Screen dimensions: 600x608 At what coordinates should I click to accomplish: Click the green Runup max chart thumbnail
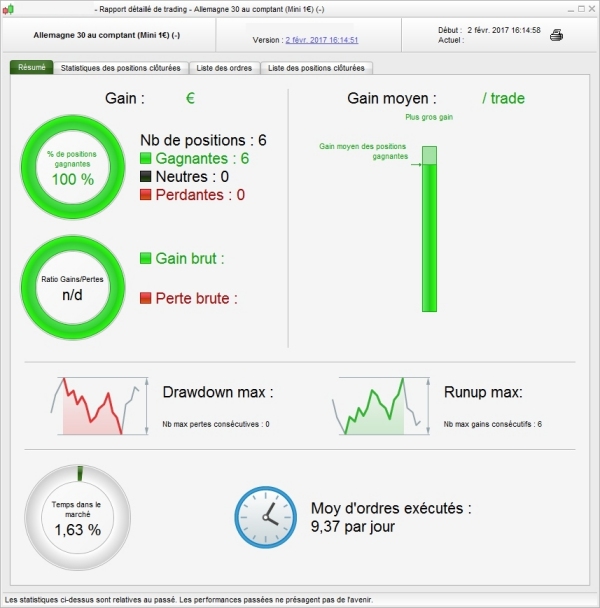coord(380,406)
